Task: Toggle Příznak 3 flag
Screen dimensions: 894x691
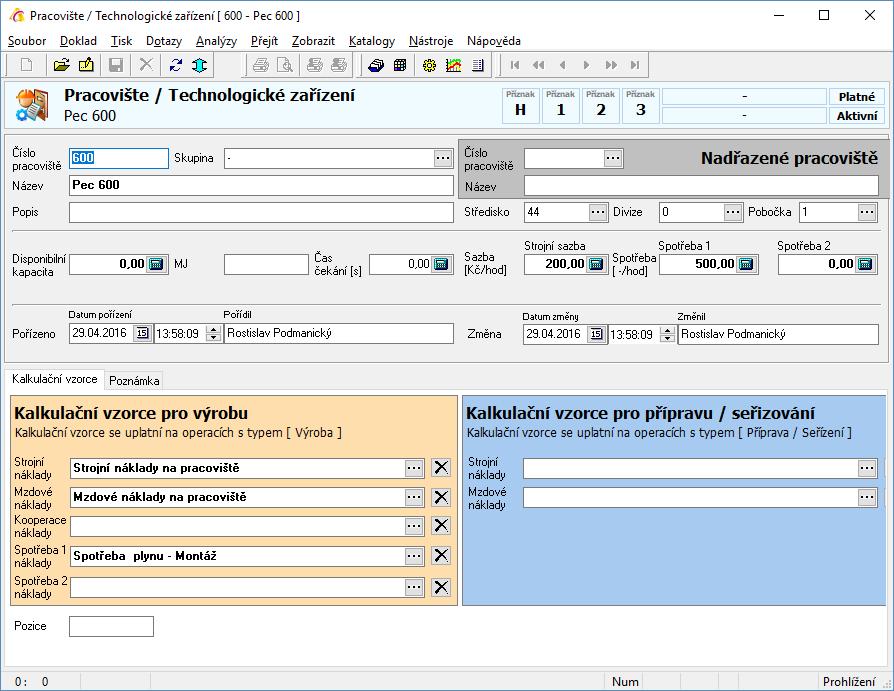Action: coord(640,105)
